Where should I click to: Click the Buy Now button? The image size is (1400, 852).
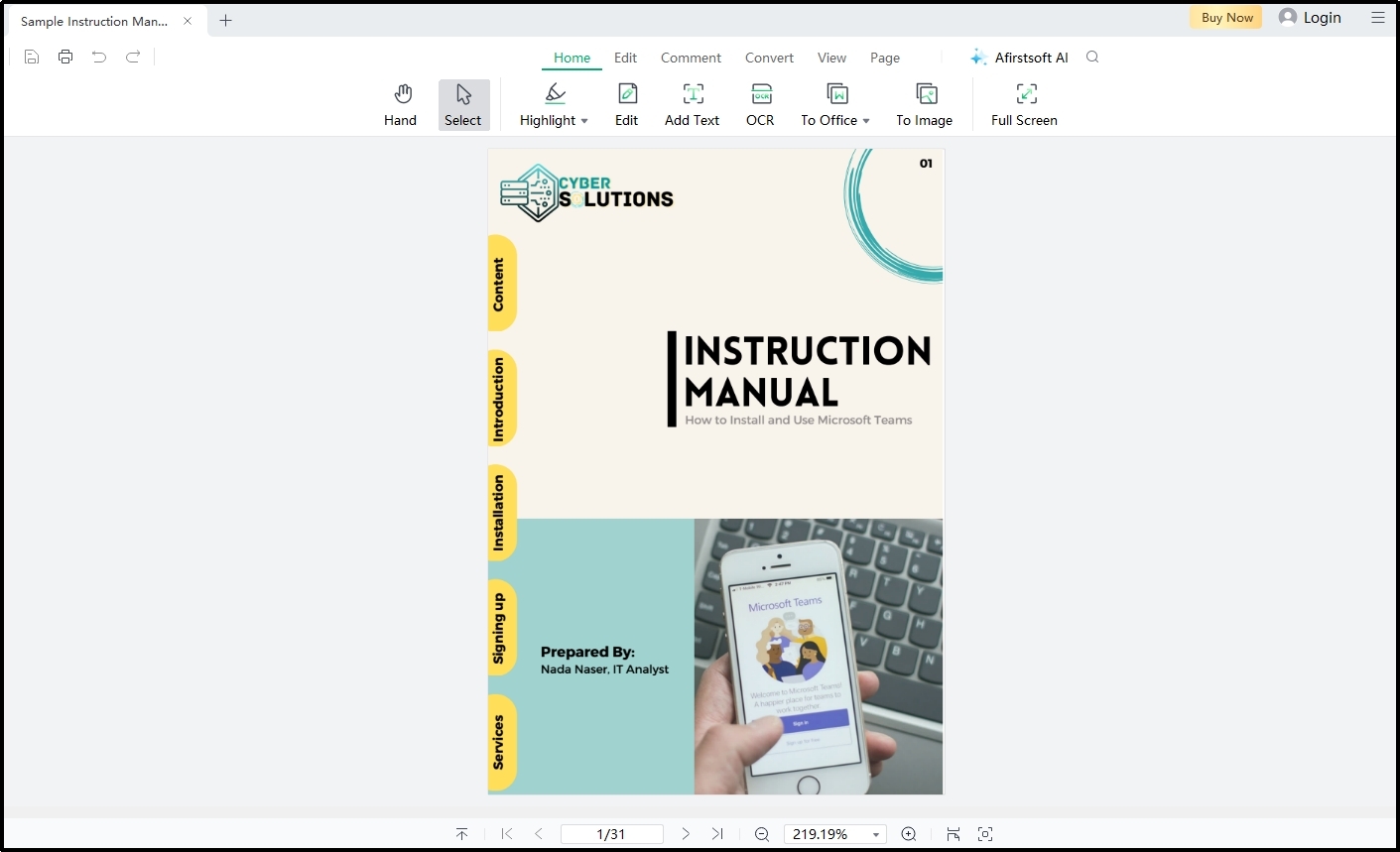(x=1226, y=17)
